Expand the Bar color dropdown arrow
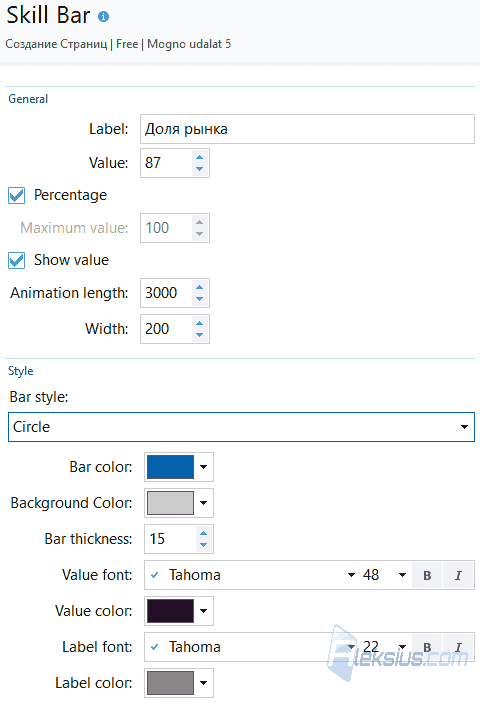 [203, 467]
